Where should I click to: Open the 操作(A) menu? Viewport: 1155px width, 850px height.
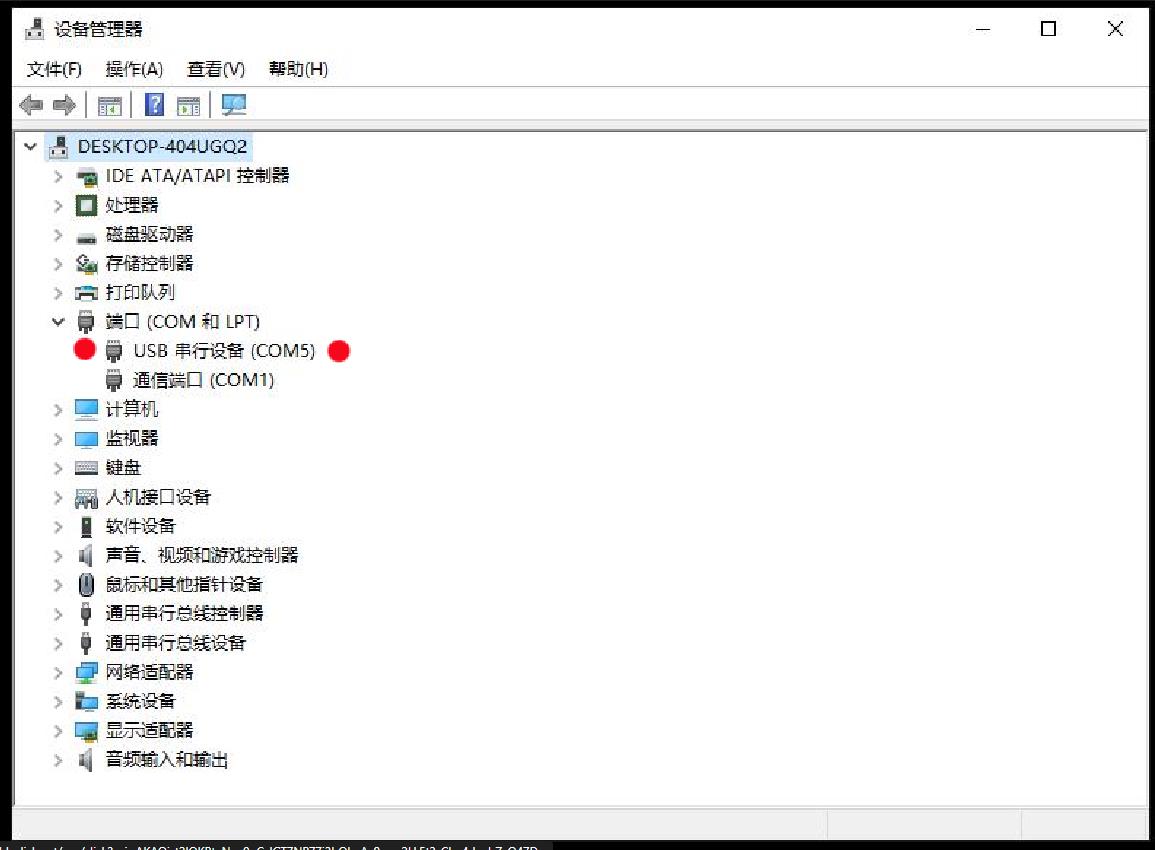point(134,69)
